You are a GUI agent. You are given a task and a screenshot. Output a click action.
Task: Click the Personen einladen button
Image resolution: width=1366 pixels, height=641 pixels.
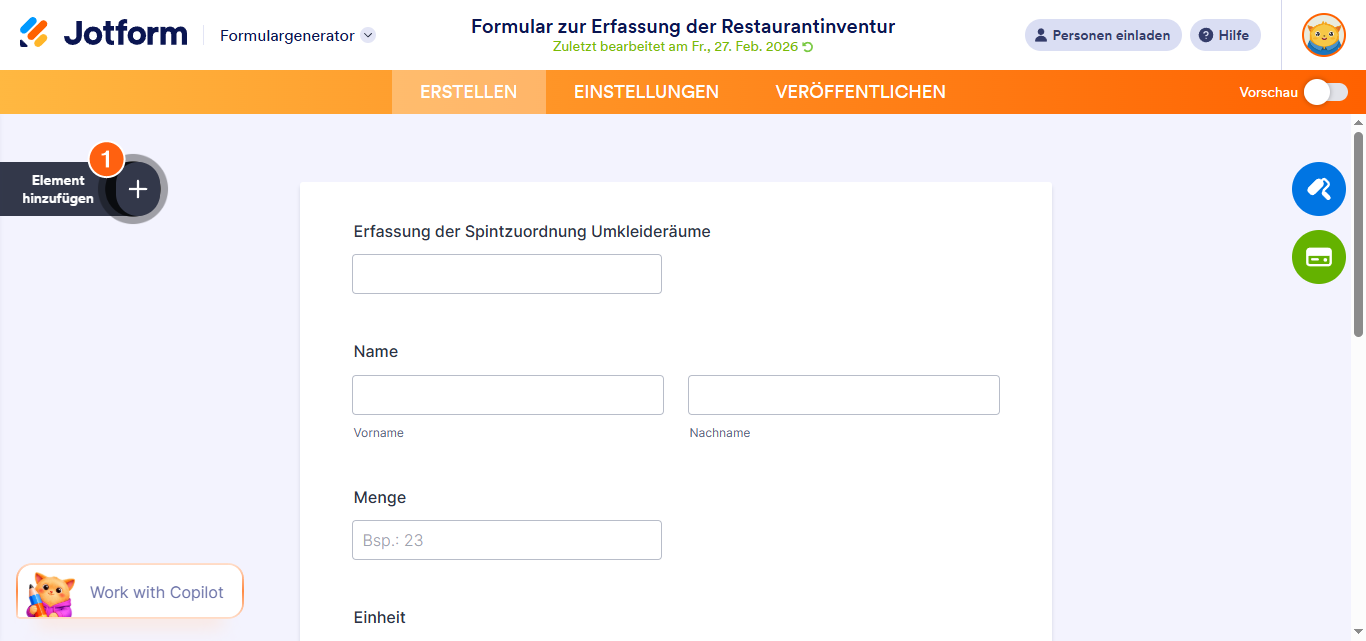[1103, 35]
